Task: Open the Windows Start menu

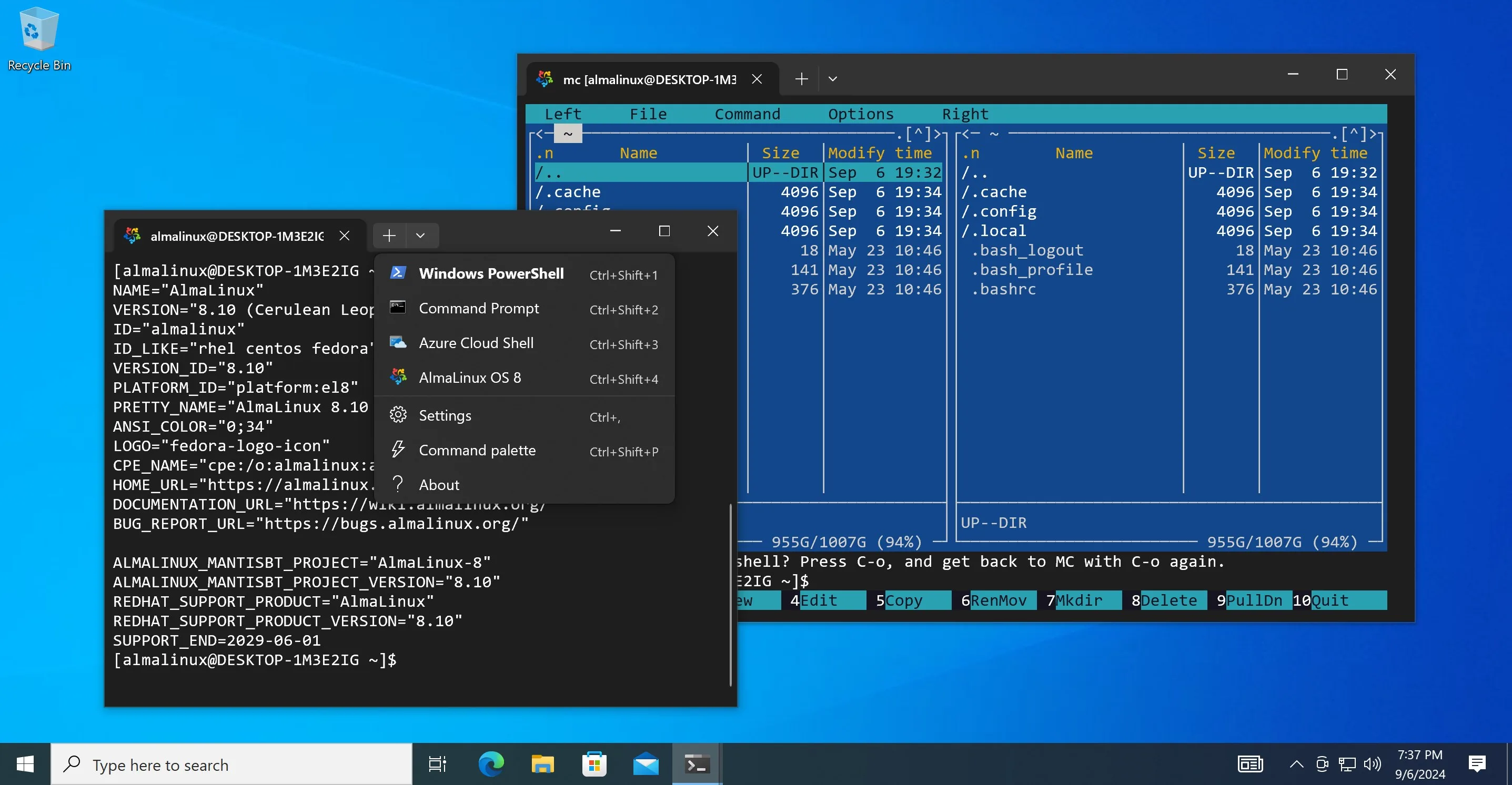Action: (x=25, y=764)
